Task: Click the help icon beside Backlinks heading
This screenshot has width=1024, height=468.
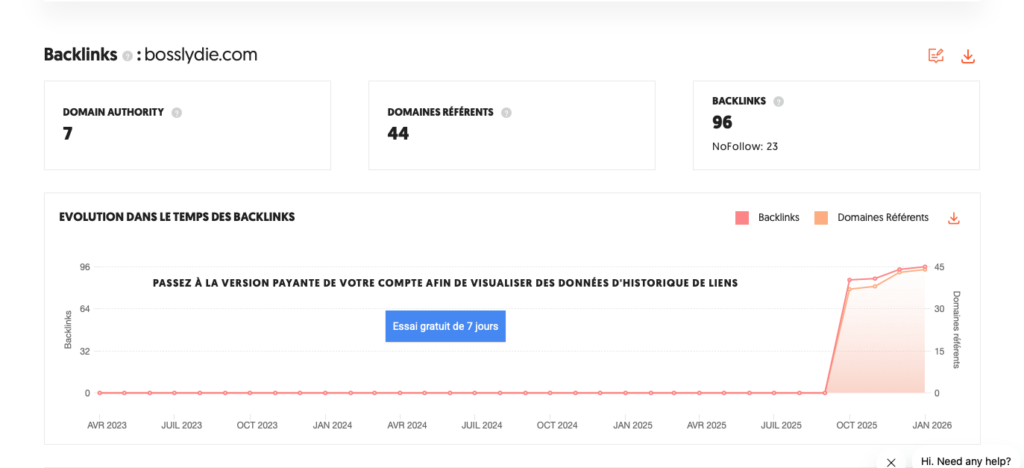Action: 127,56
